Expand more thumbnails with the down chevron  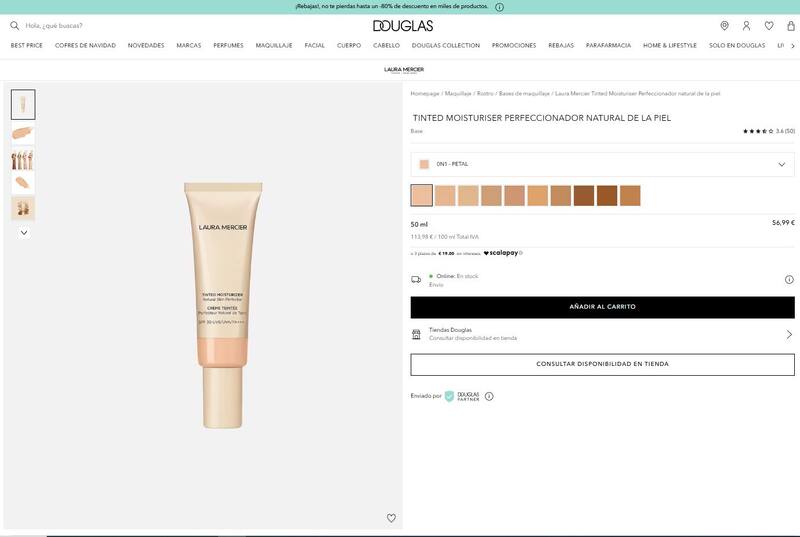23,233
